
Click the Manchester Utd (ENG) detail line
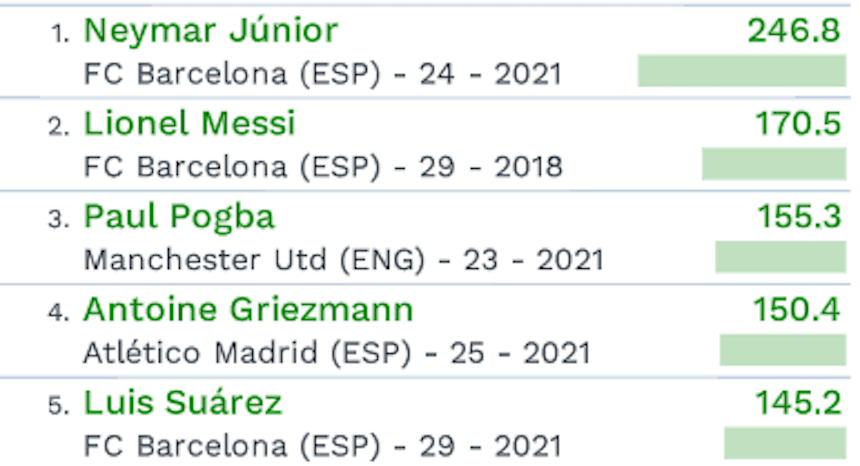coord(343,260)
